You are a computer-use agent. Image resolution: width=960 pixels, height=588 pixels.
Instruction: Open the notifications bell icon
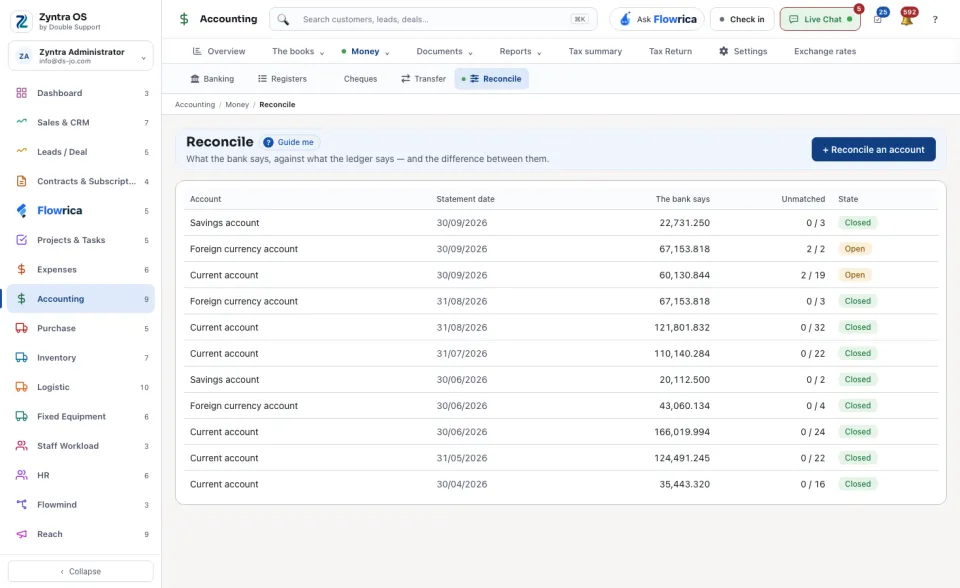[907, 19]
